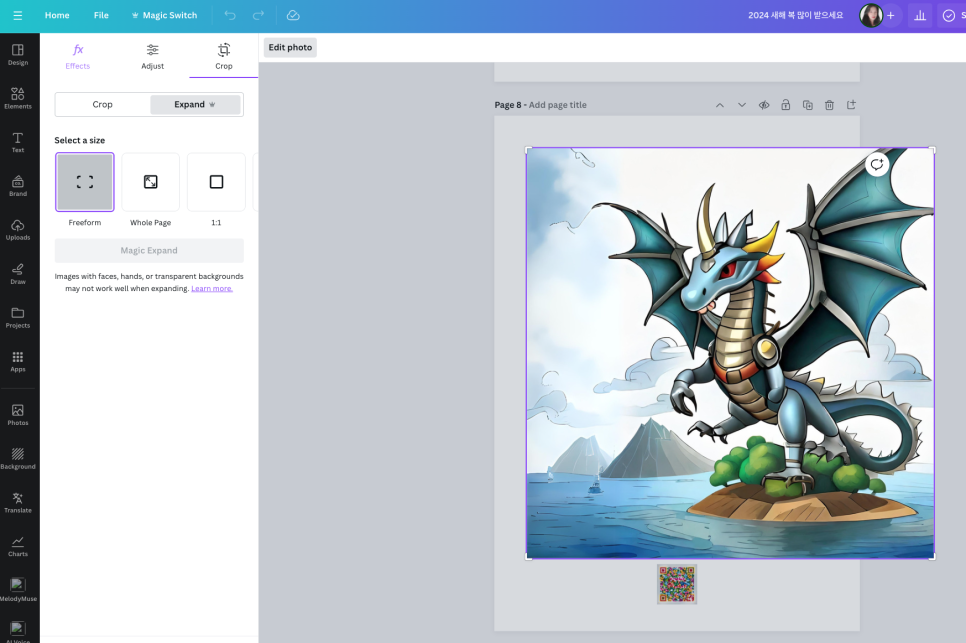
Task: Undo the last action
Action: tap(230, 15)
